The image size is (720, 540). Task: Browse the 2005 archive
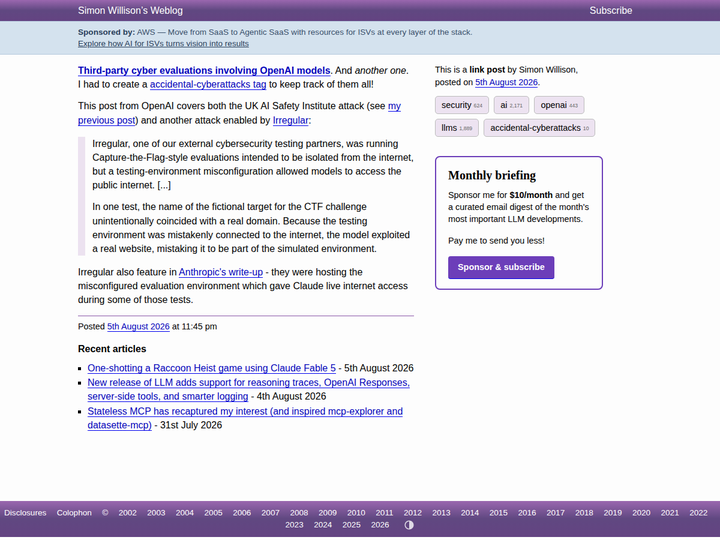tap(213, 513)
